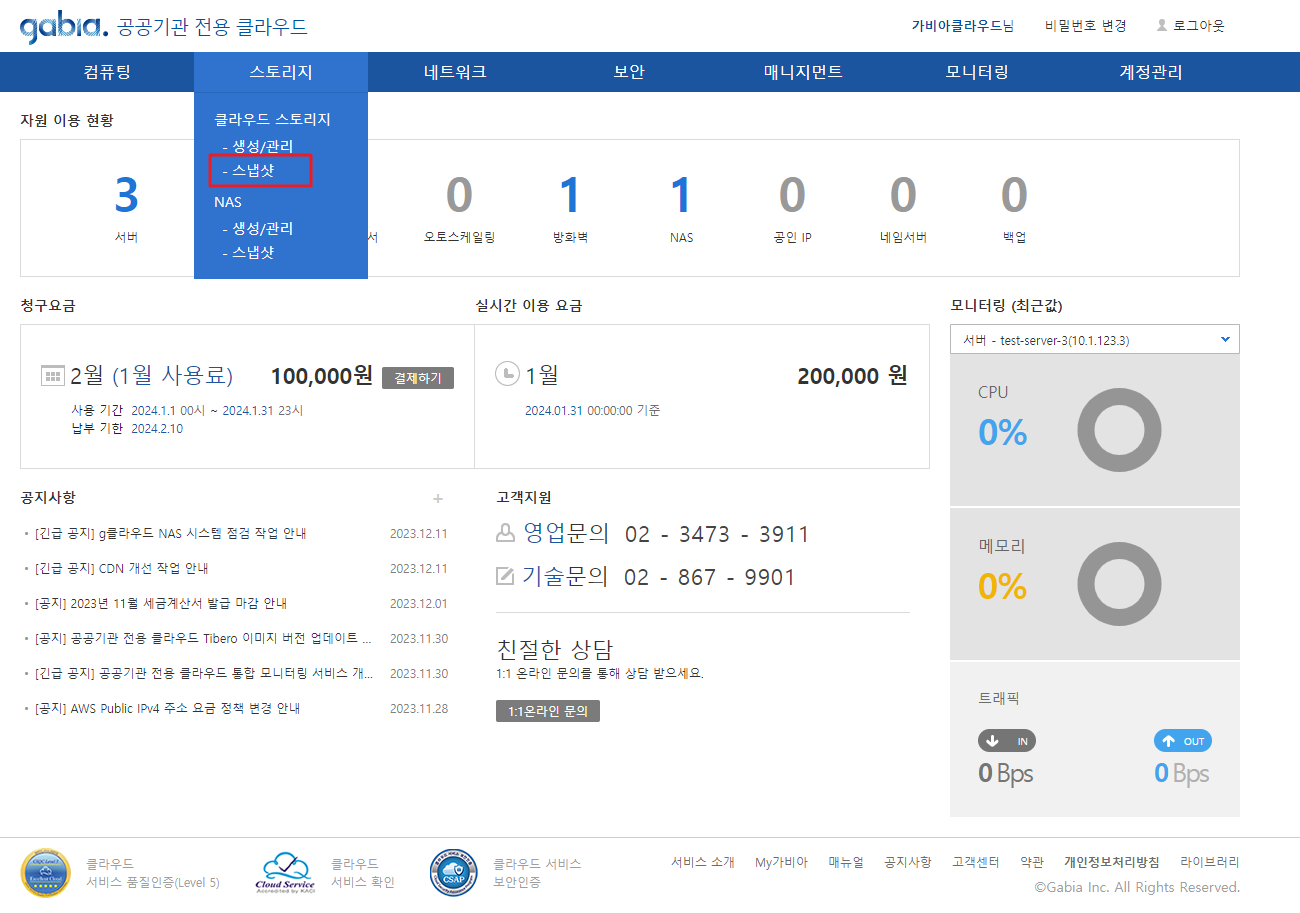Screen dimensions: 1300x913
Task: Open the 계정관리 menu
Action: [1151, 72]
